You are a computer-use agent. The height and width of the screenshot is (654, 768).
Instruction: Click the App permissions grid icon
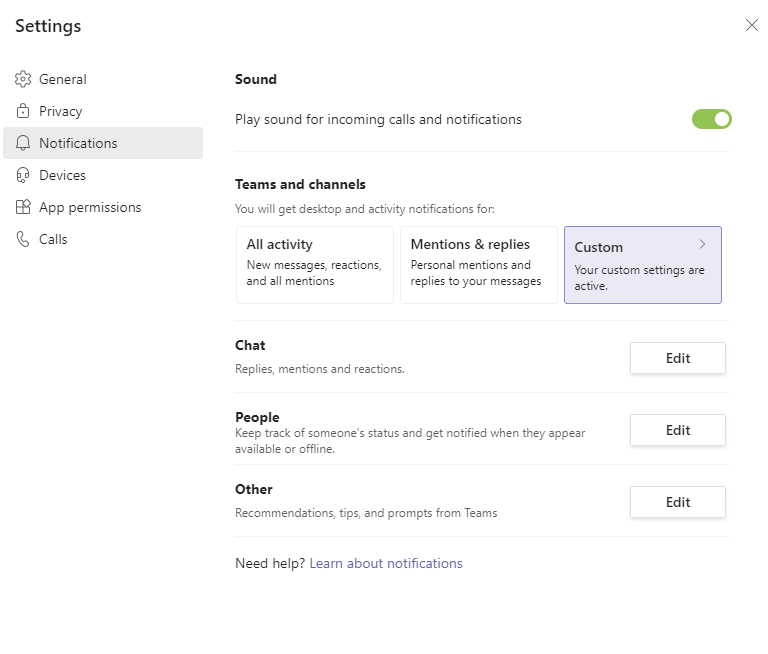point(22,207)
